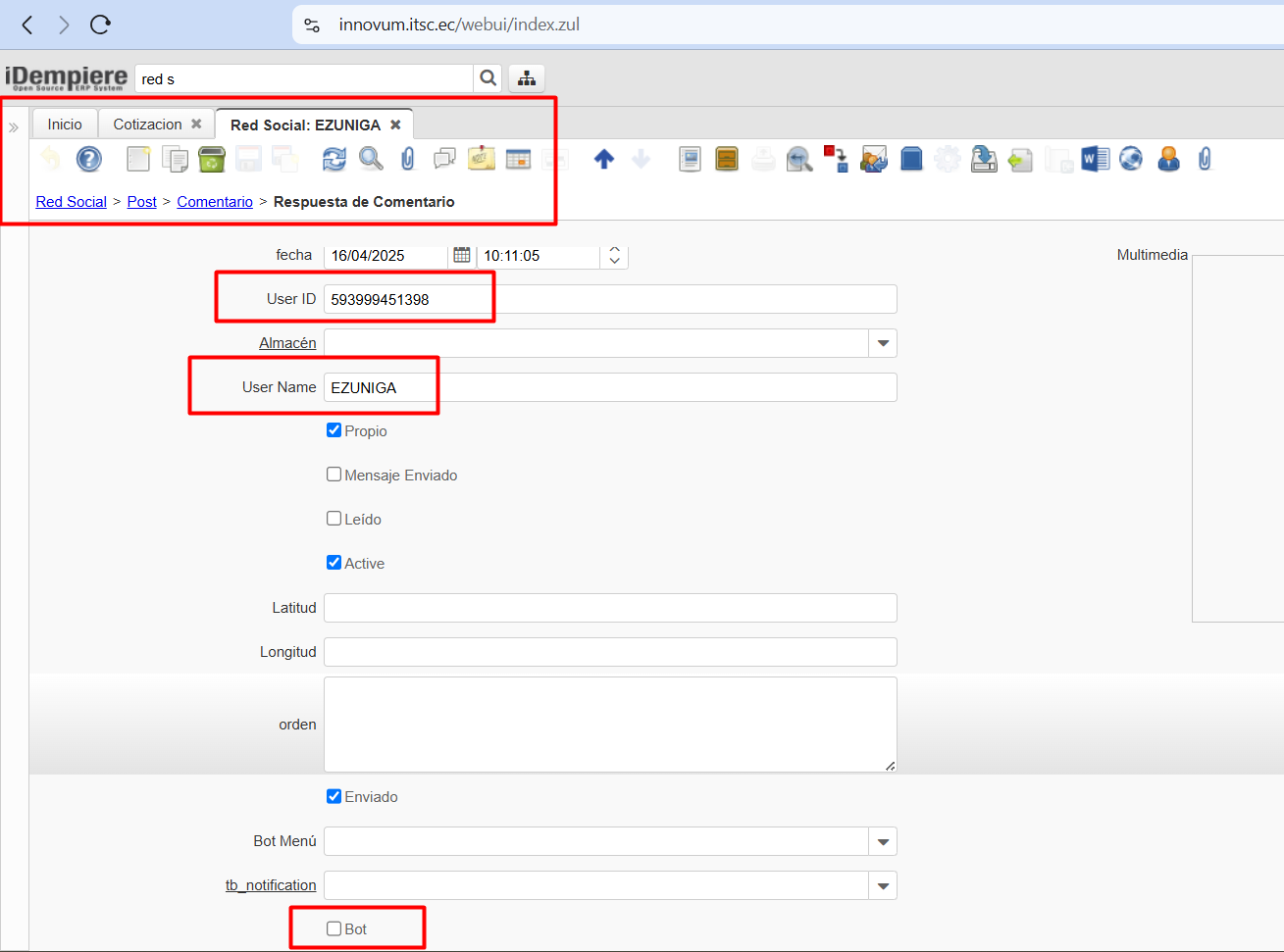The height and width of the screenshot is (952, 1284).
Task: Navigate to Comentario breadcrumb link
Action: (215, 202)
